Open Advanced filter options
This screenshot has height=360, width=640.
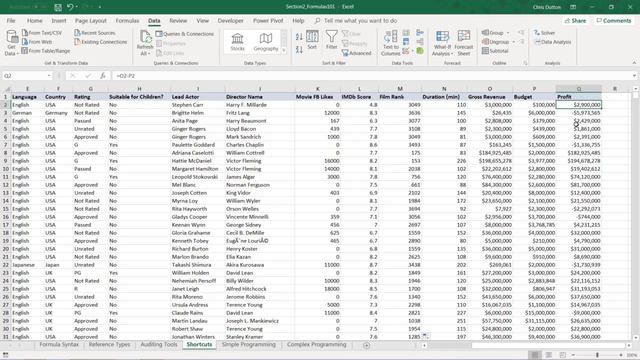(356, 53)
